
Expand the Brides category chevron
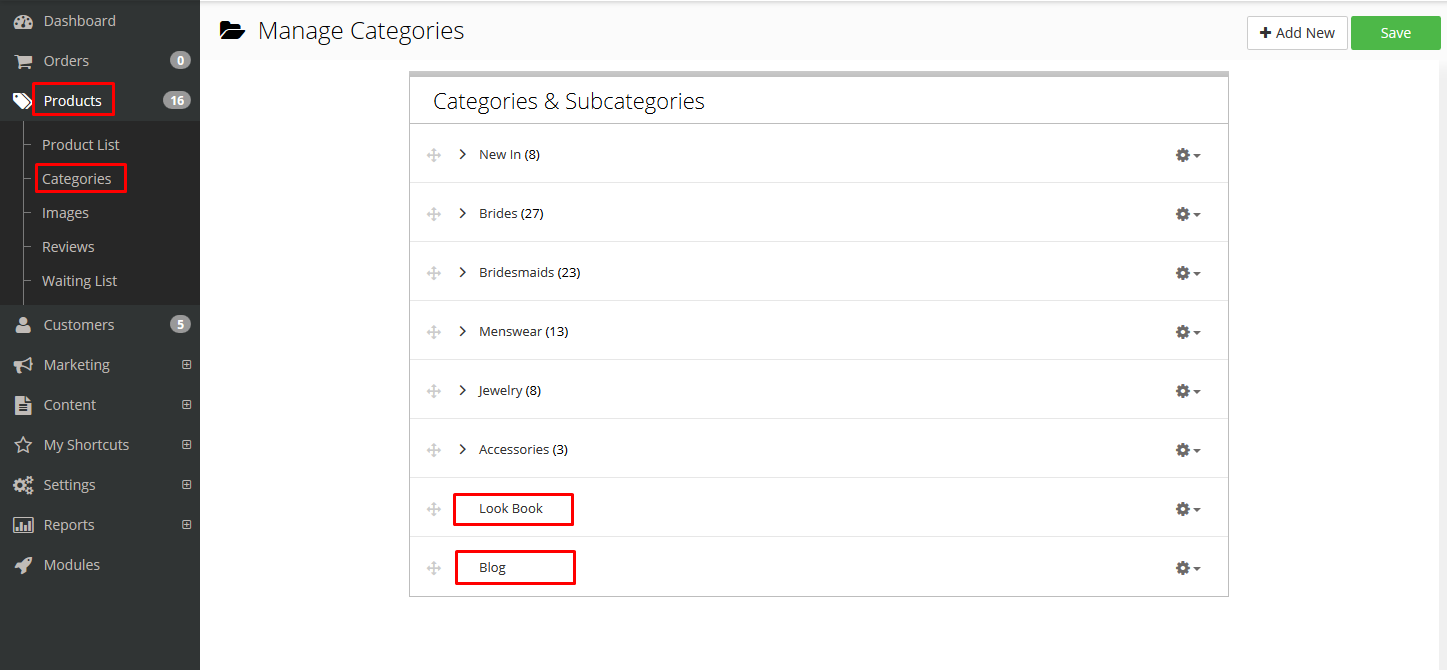(462, 213)
